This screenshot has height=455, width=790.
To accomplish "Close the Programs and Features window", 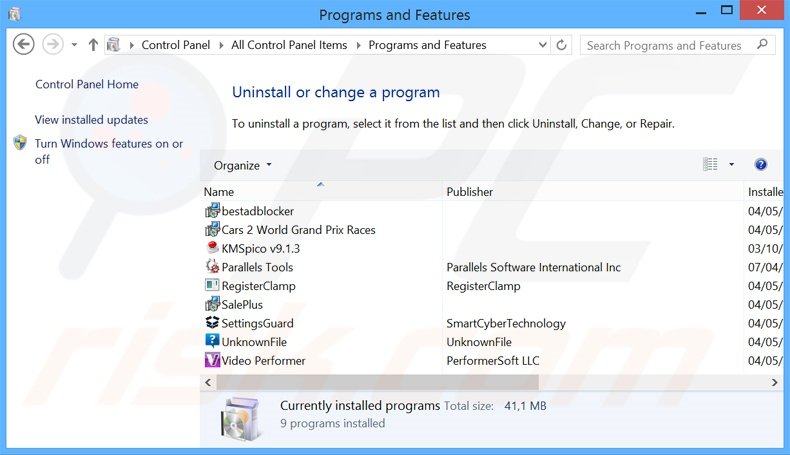I will tap(761, 10).
